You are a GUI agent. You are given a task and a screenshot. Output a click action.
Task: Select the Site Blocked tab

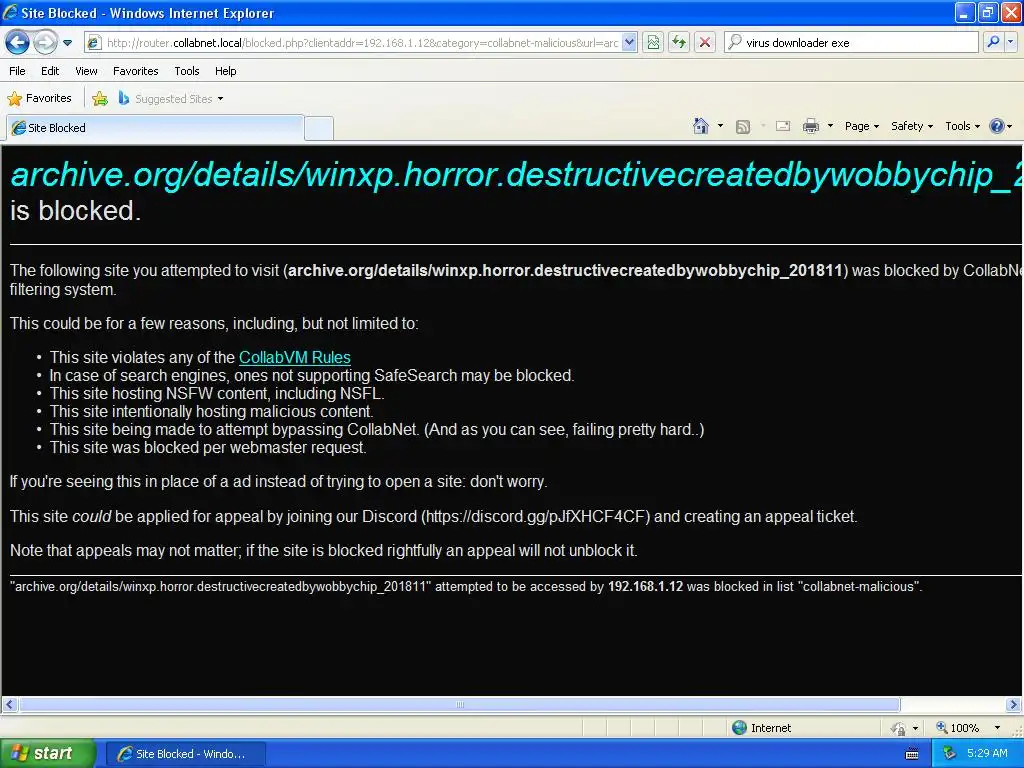coord(155,128)
